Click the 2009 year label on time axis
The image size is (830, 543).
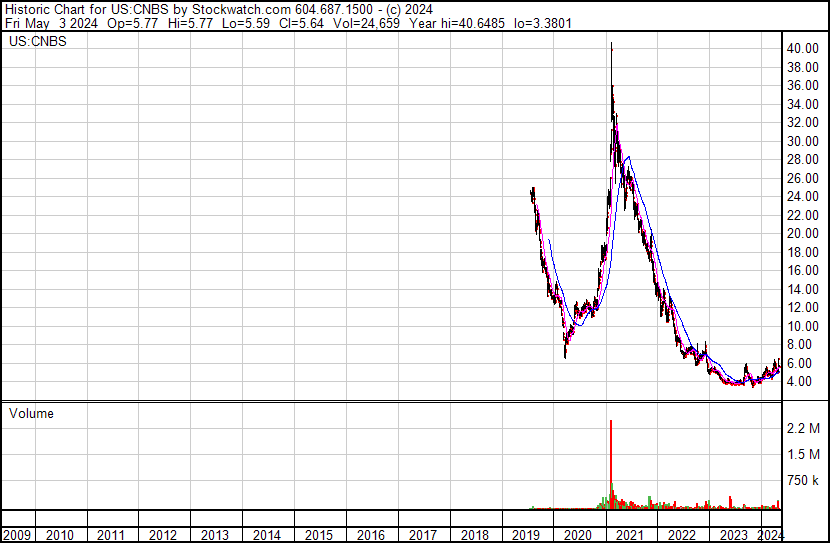tap(17, 535)
